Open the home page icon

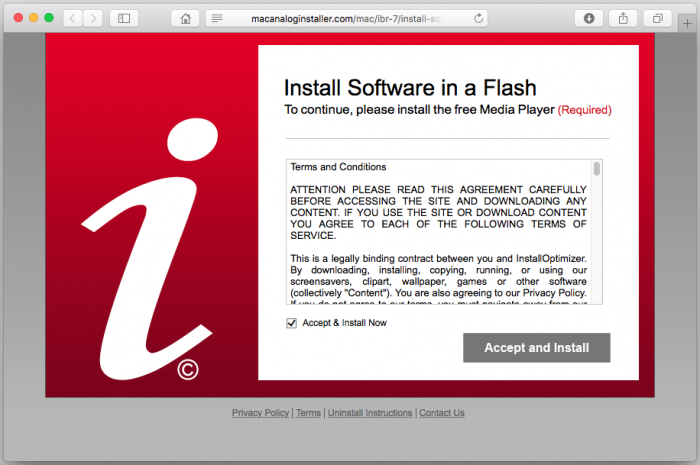185,18
